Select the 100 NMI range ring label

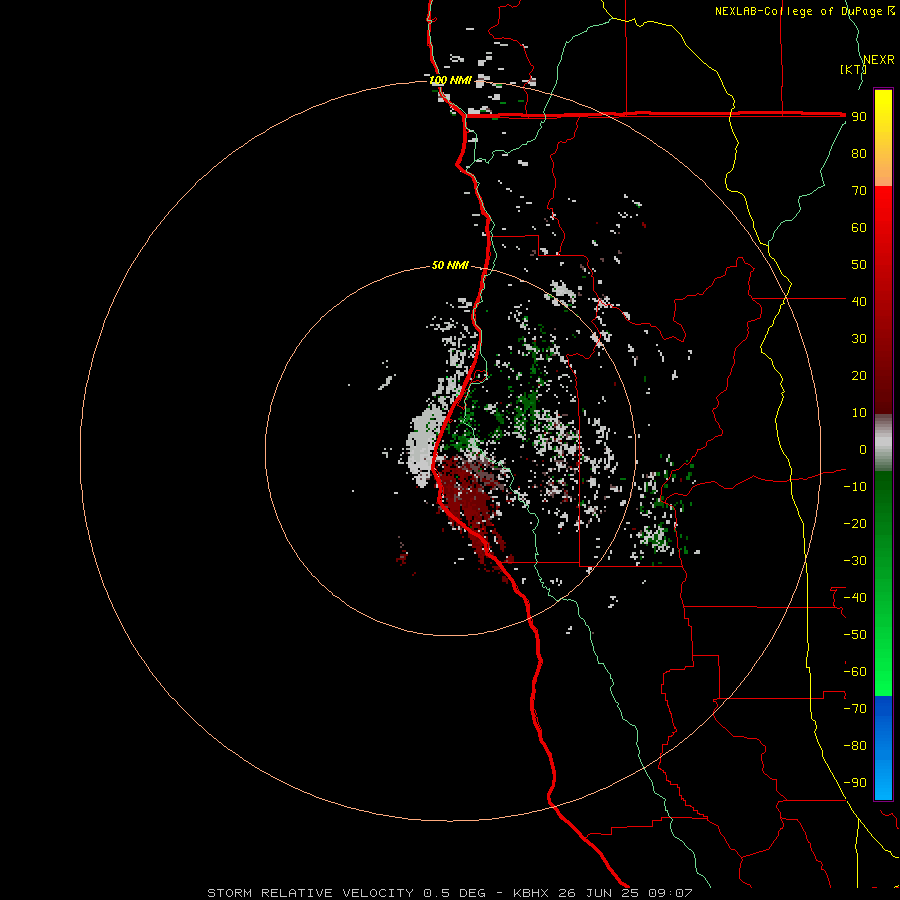click(450, 80)
